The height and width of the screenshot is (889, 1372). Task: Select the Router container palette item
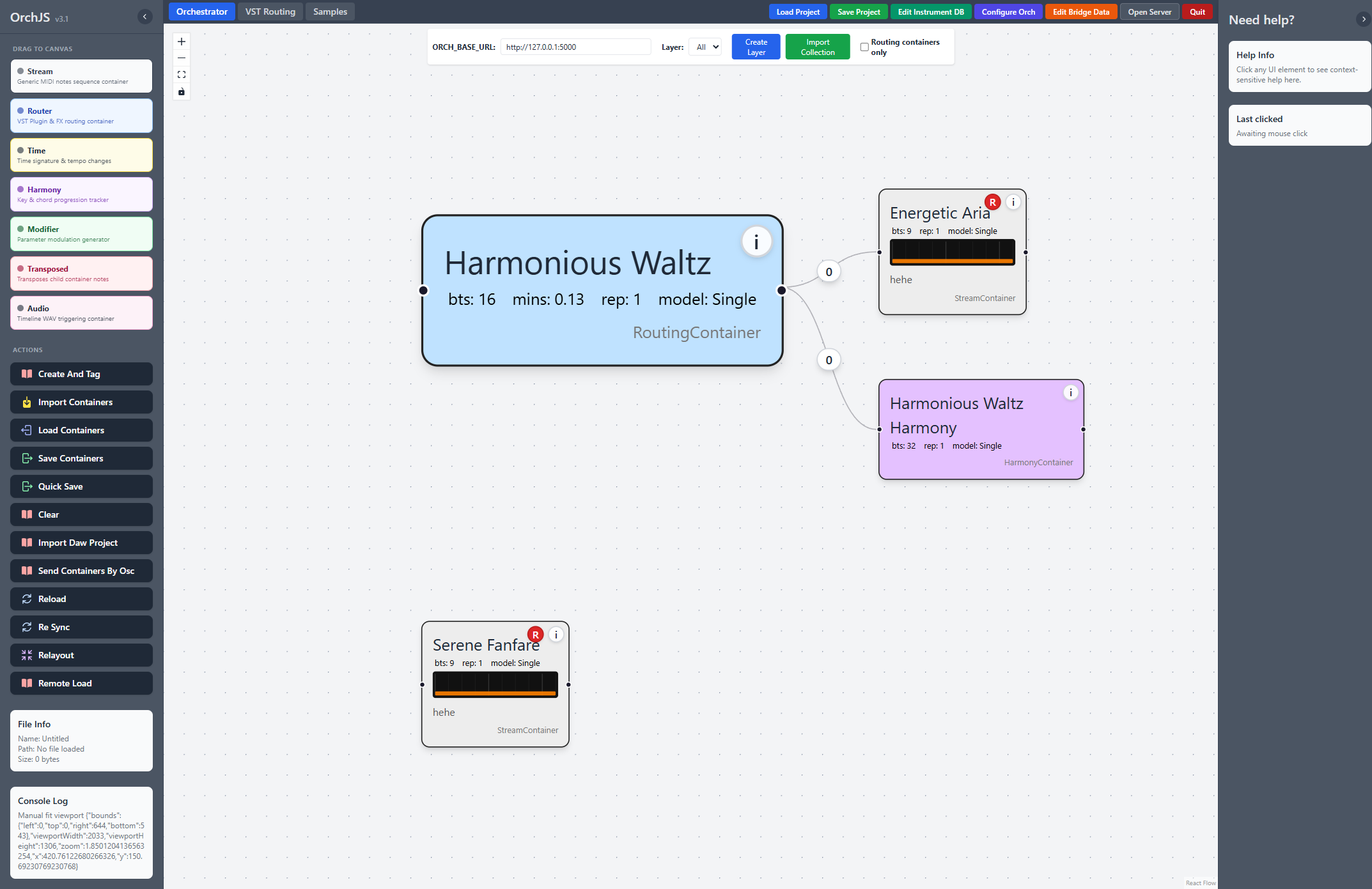81,116
